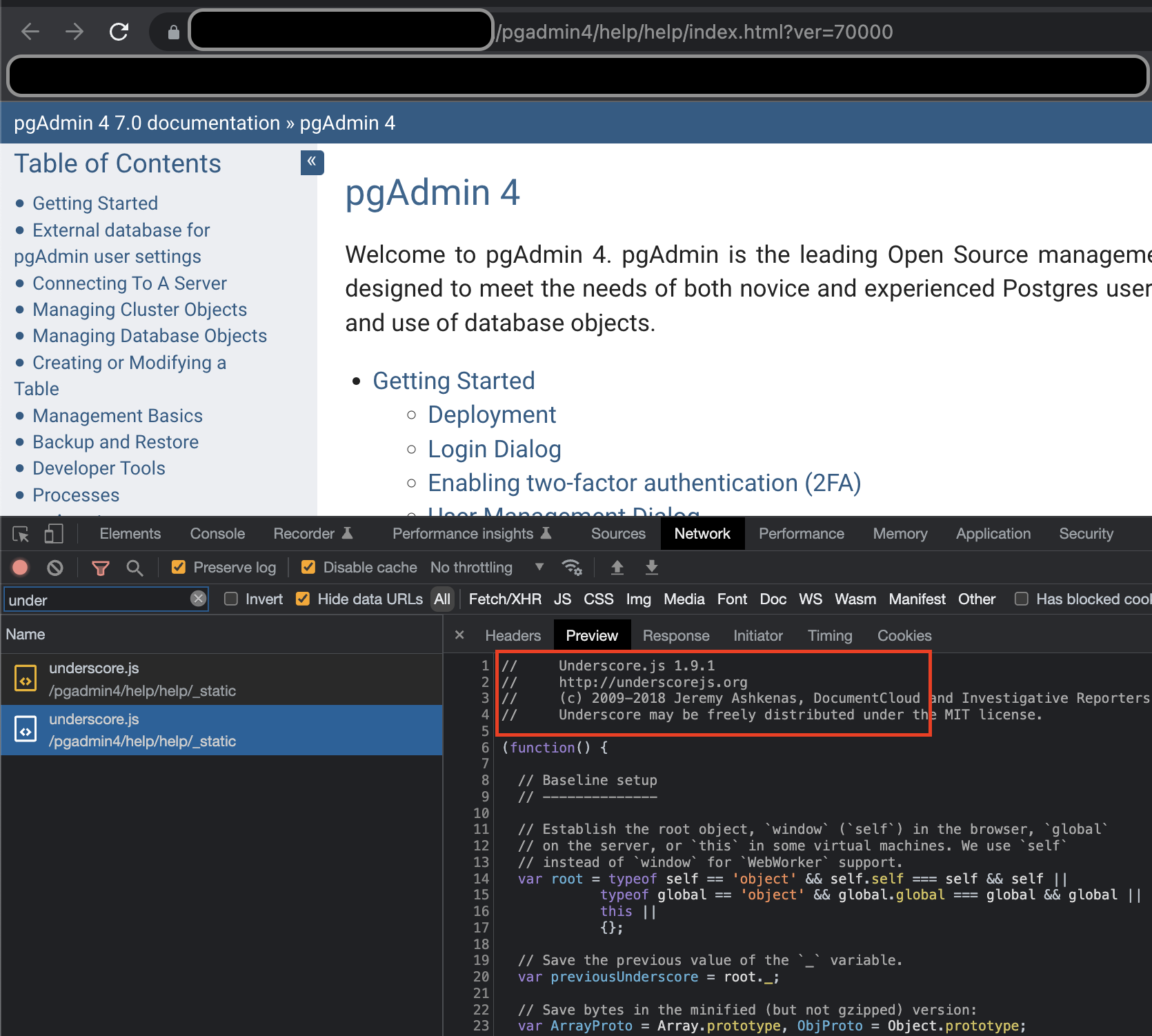
Task: Clear the 'under' filter text
Action: [x=199, y=599]
